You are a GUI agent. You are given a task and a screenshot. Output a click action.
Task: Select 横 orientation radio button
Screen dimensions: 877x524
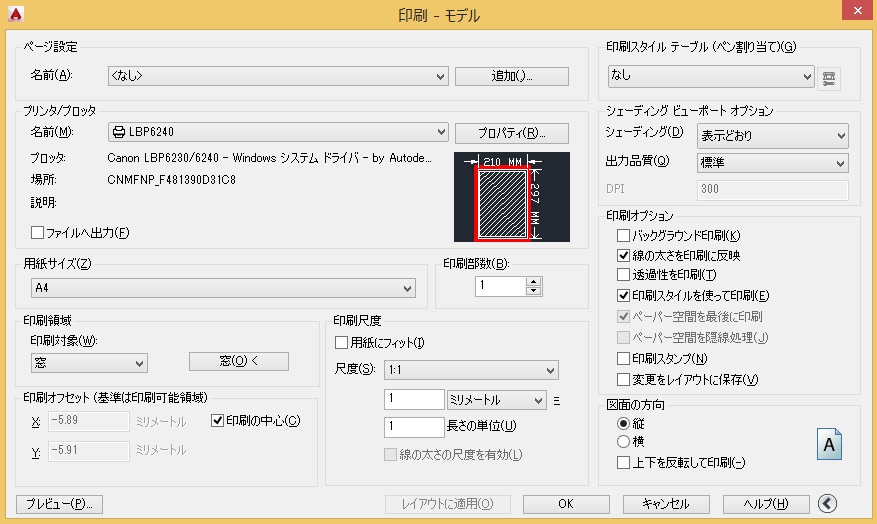624,441
